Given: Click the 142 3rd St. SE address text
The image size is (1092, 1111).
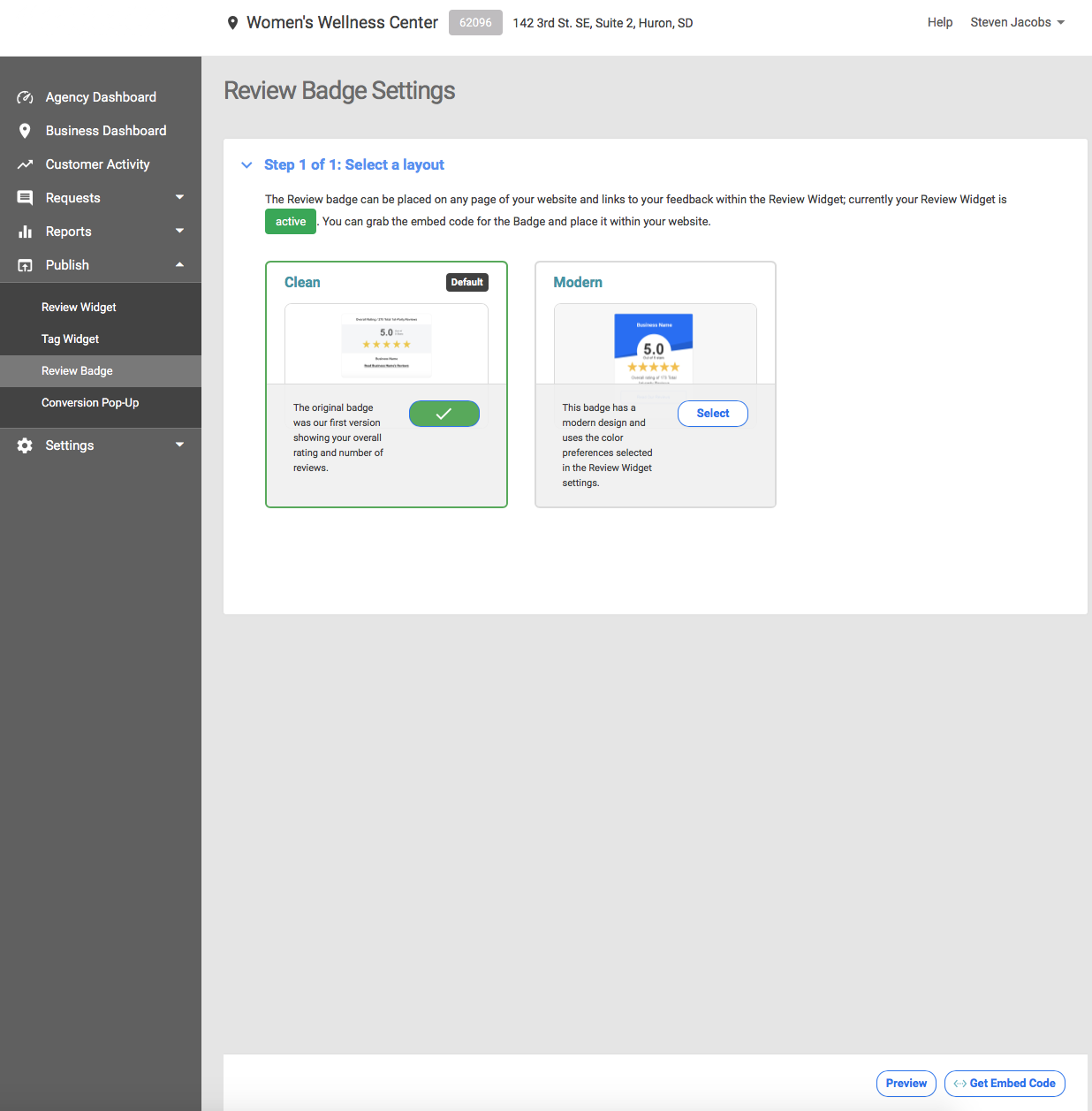Looking at the screenshot, I should 603,23.
